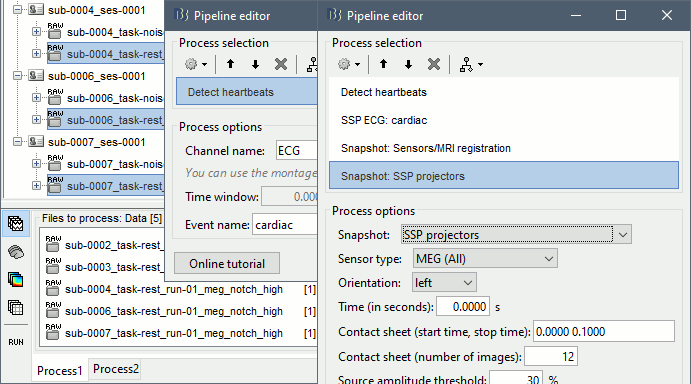This screenshot has height=384, width=691.
Task: Select the recordings data icon in Process1 sidebar
Action: [x=16, y=224]
